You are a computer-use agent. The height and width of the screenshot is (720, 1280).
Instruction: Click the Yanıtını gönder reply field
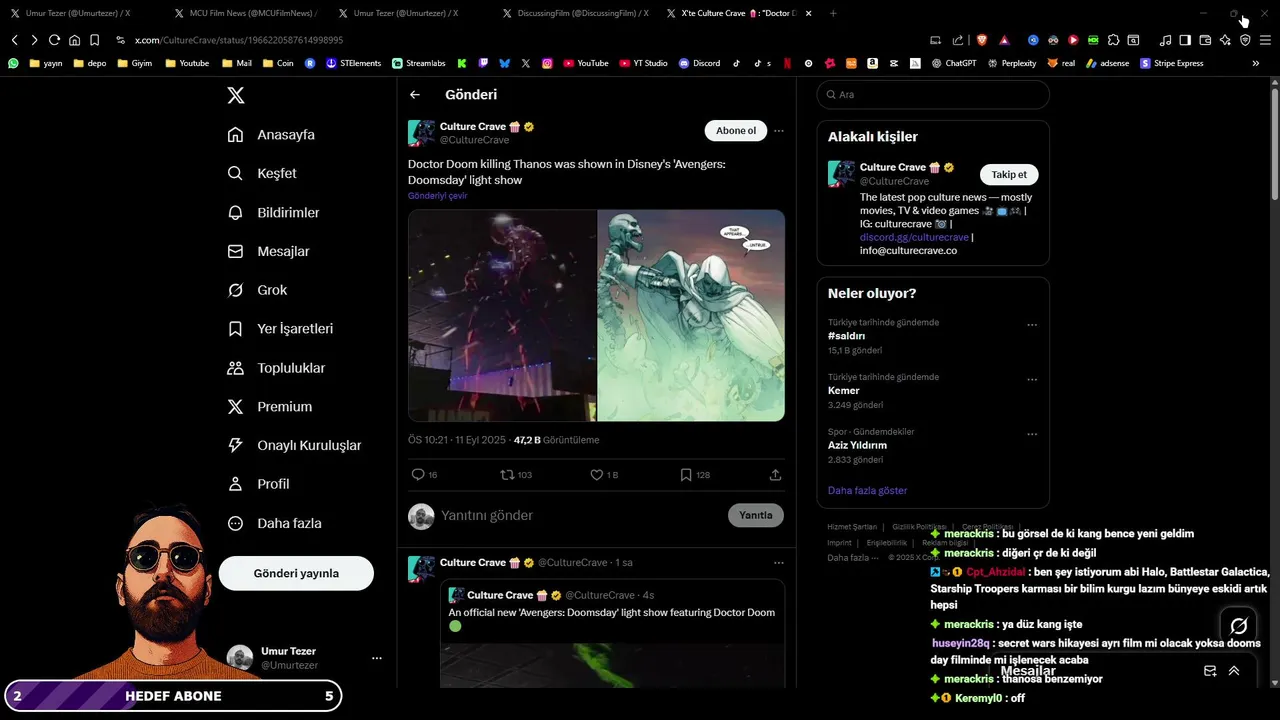click(580, 516)
